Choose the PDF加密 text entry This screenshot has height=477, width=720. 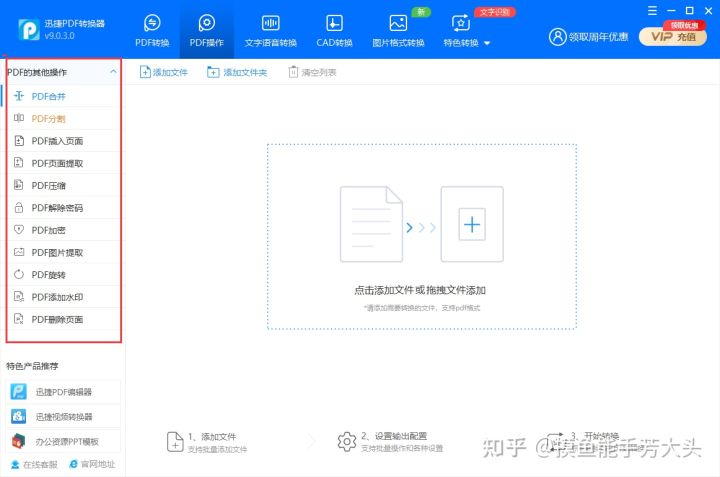49,230
